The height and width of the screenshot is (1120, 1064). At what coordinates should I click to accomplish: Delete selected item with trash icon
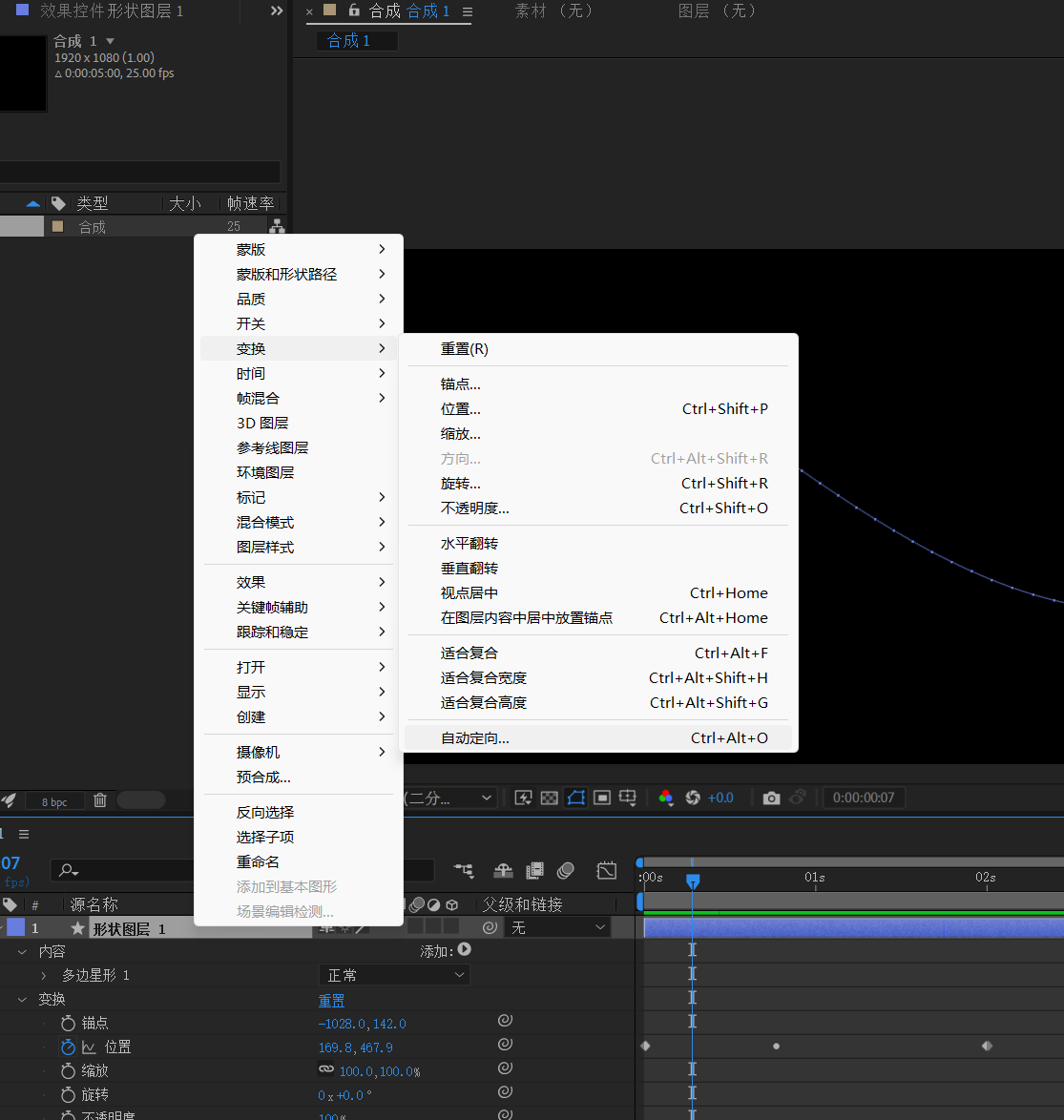(x=100, y=800)
